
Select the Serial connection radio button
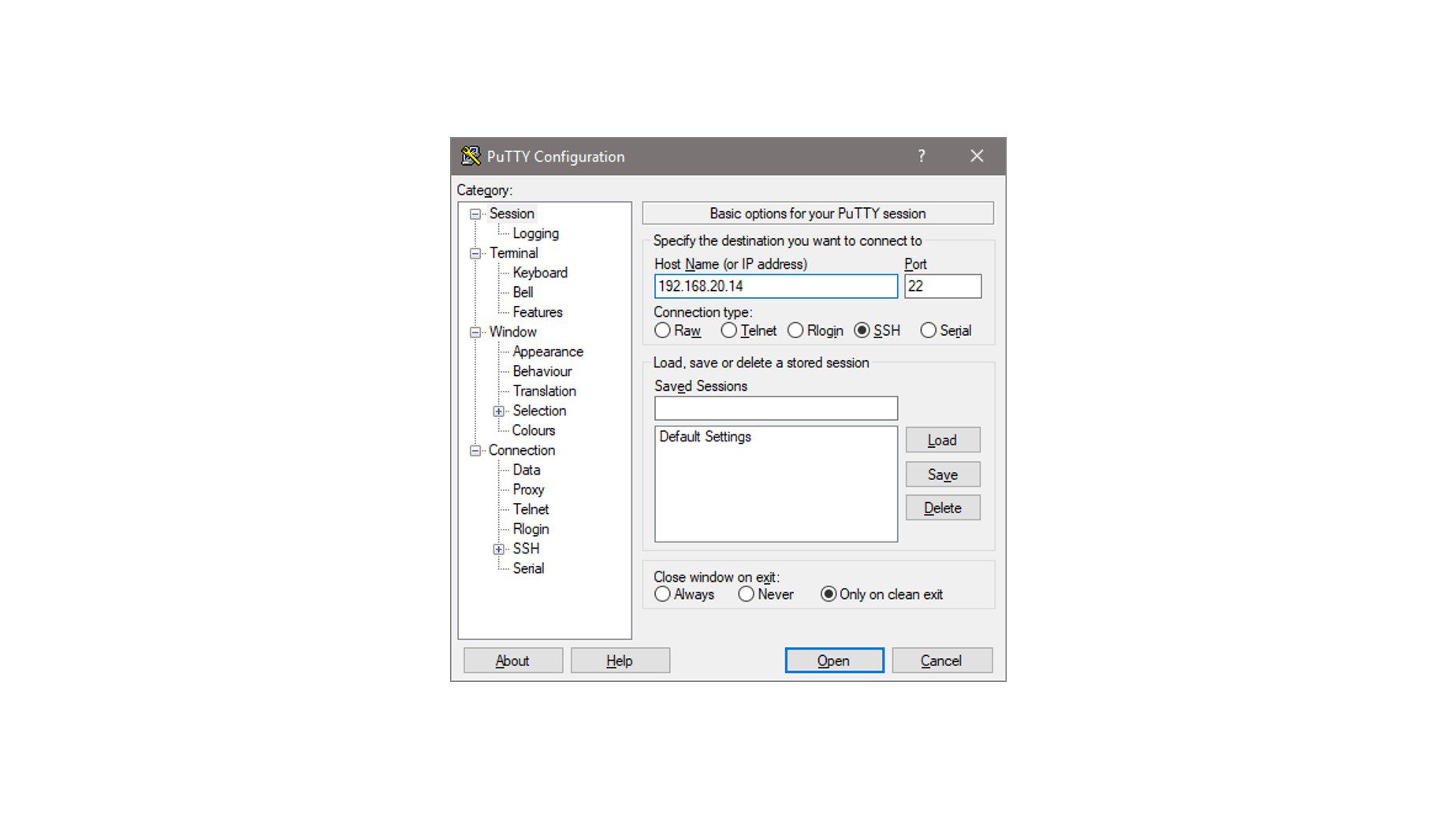928,331
